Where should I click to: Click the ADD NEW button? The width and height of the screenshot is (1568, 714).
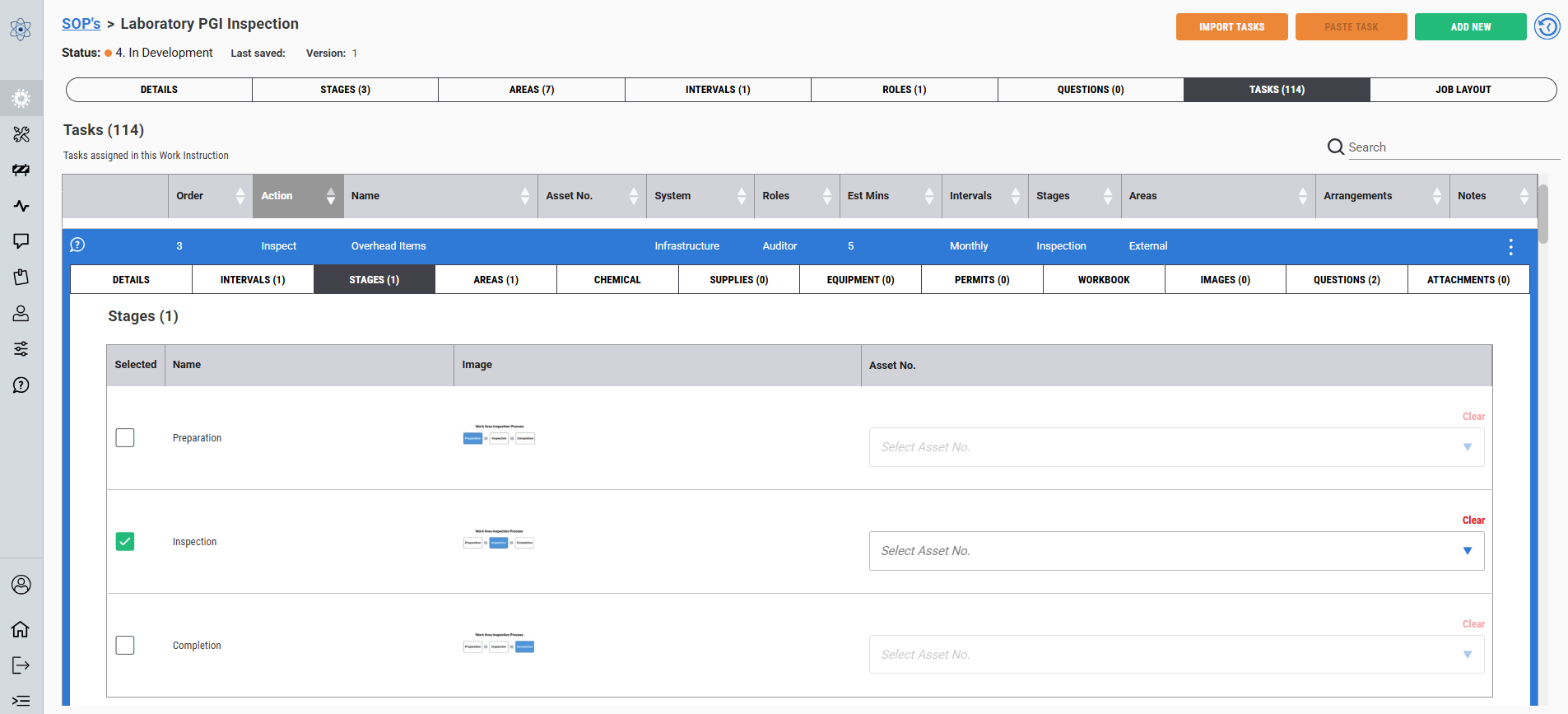[x=1470, y=27]
